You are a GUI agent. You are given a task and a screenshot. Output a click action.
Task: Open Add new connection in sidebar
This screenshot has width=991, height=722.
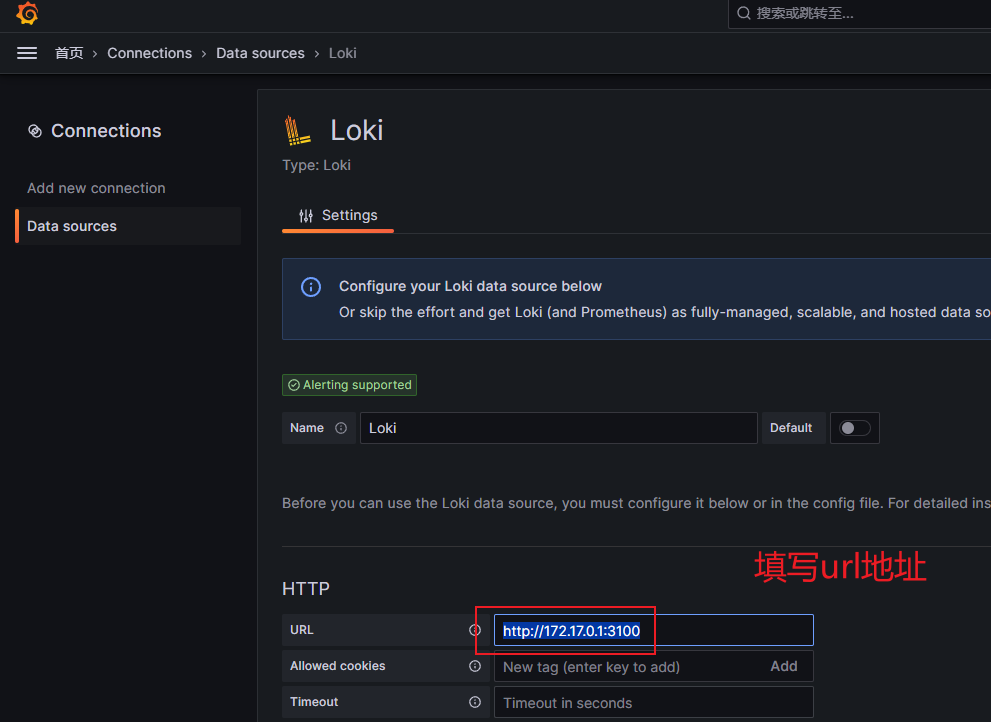point(96,188)
